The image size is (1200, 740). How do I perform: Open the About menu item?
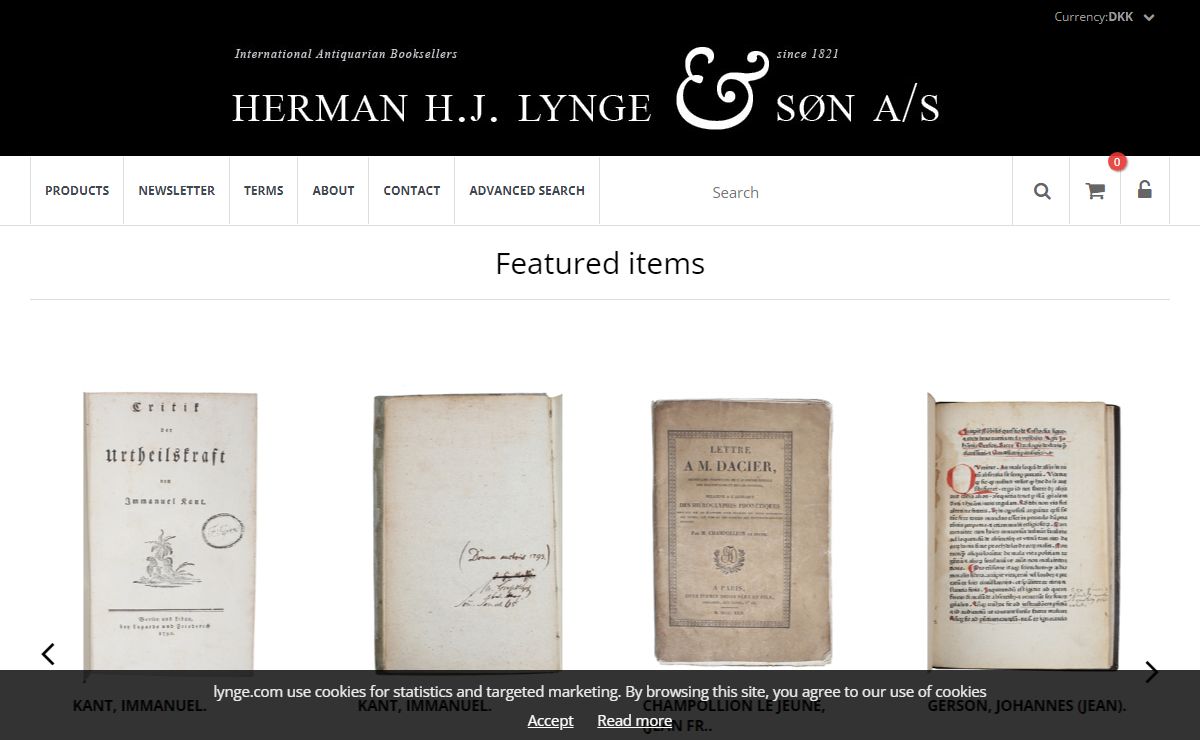point(333,190)
